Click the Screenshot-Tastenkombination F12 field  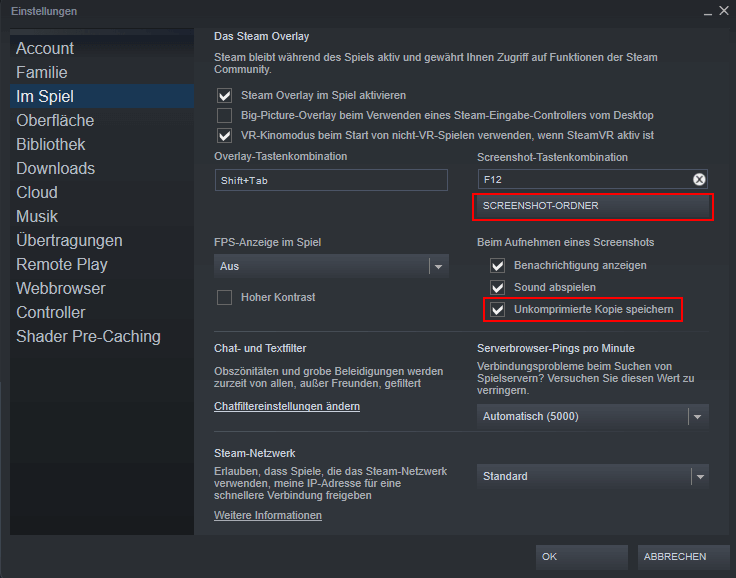pos(592,179)
